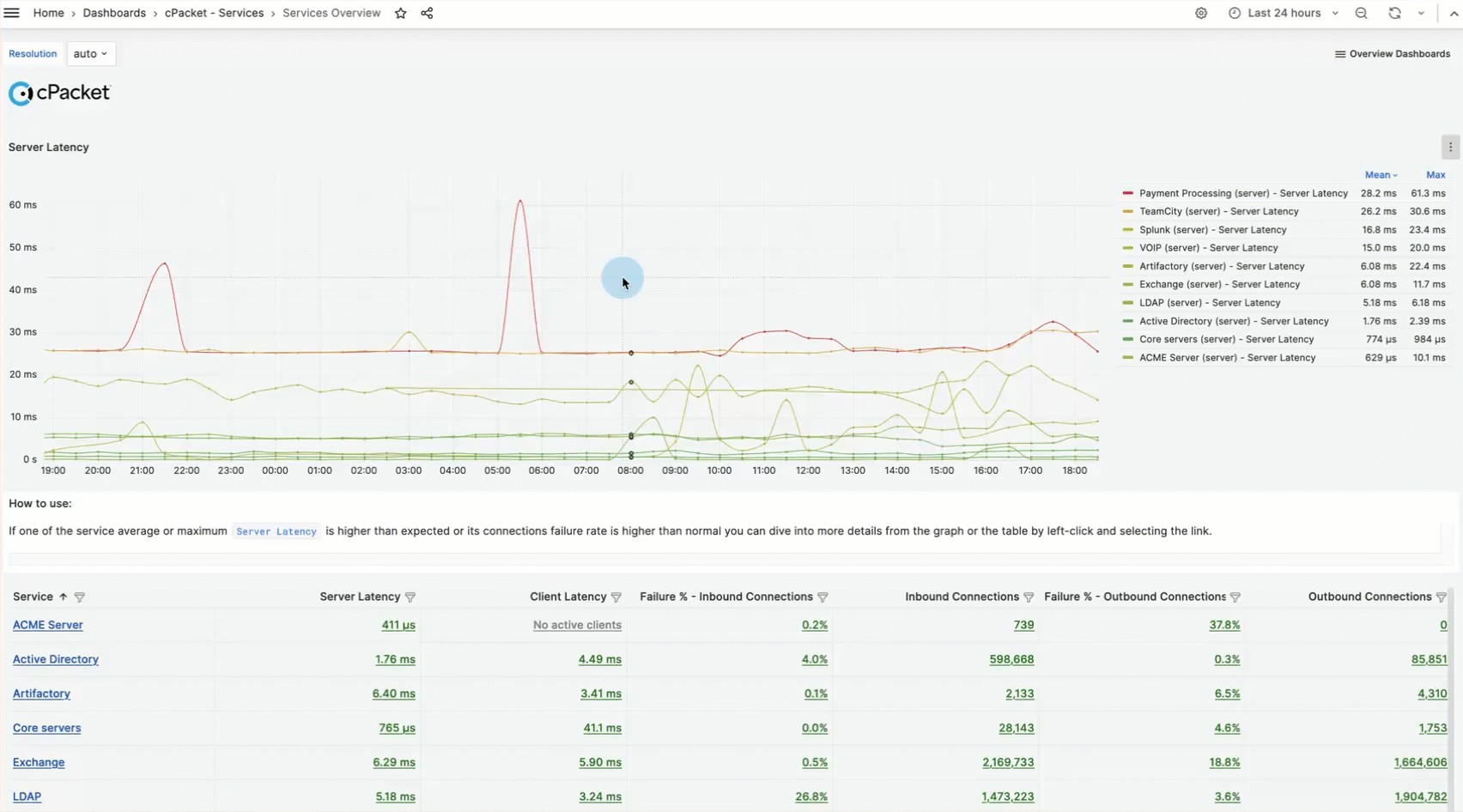Toggle Active Directory series in legend
Screen dimensions: 1463x812
[x=1234, y=321]
